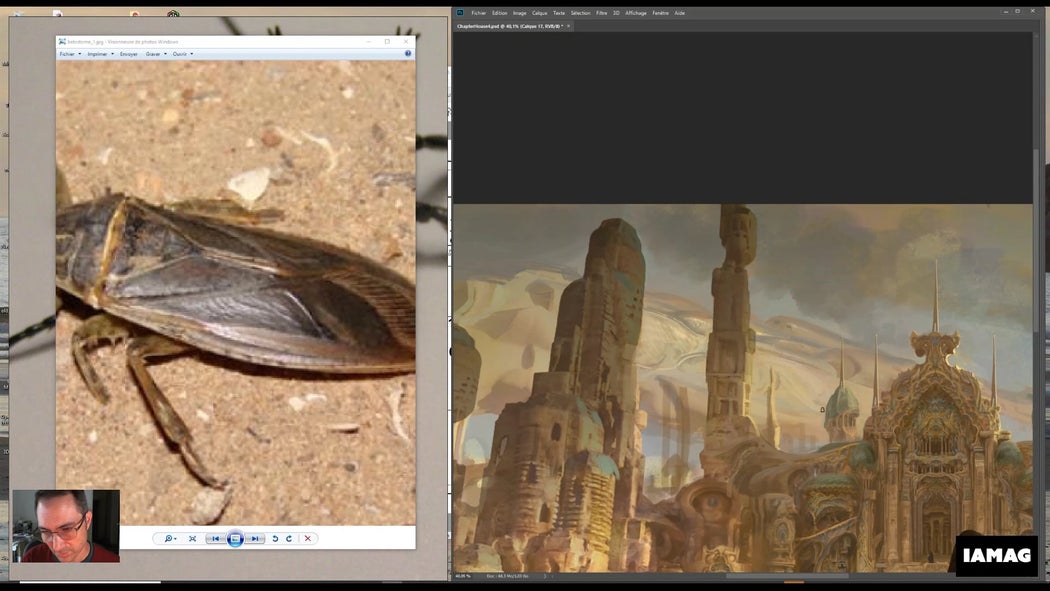Click the fit-to-window icon in Photo Viewer

point(192,538)
